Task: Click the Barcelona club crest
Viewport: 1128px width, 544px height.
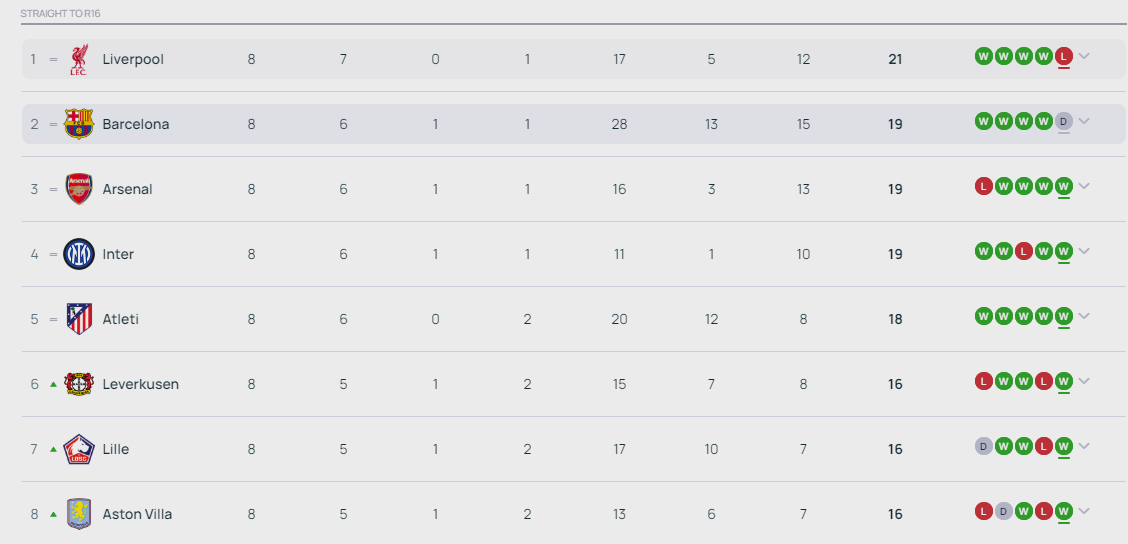Action: click(x=79, y=124)
